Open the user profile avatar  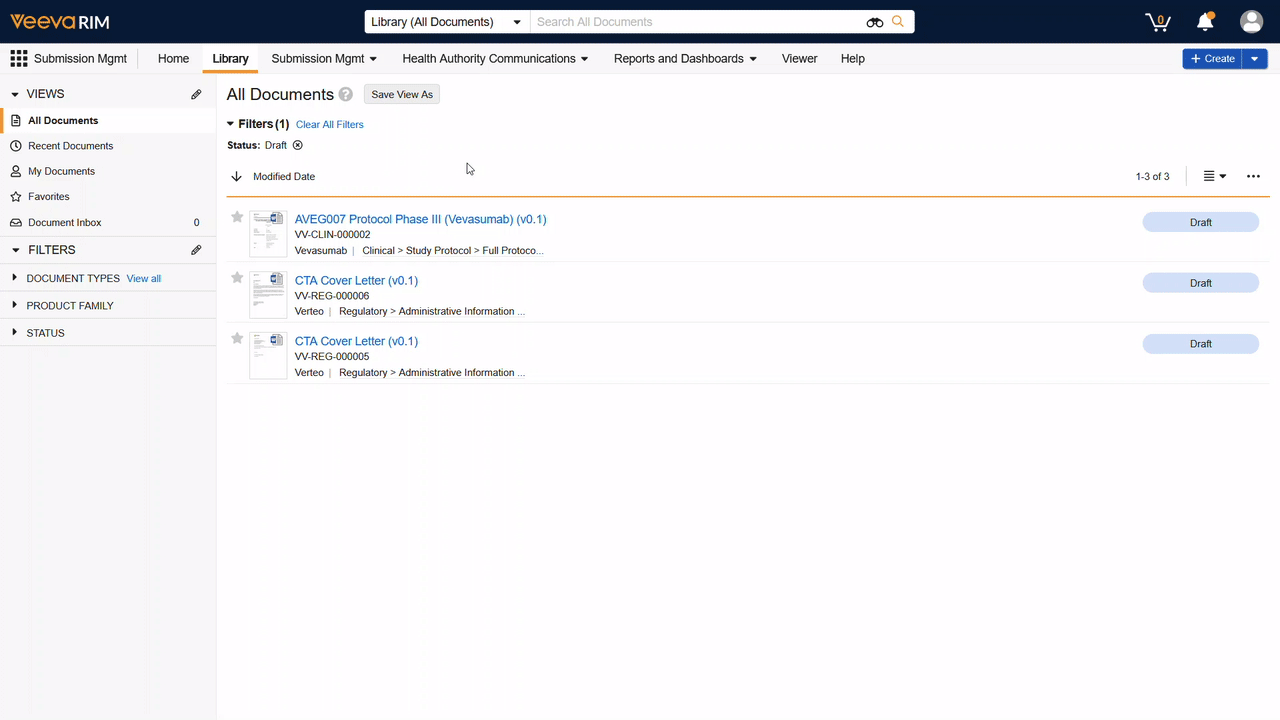[1251, 21]
